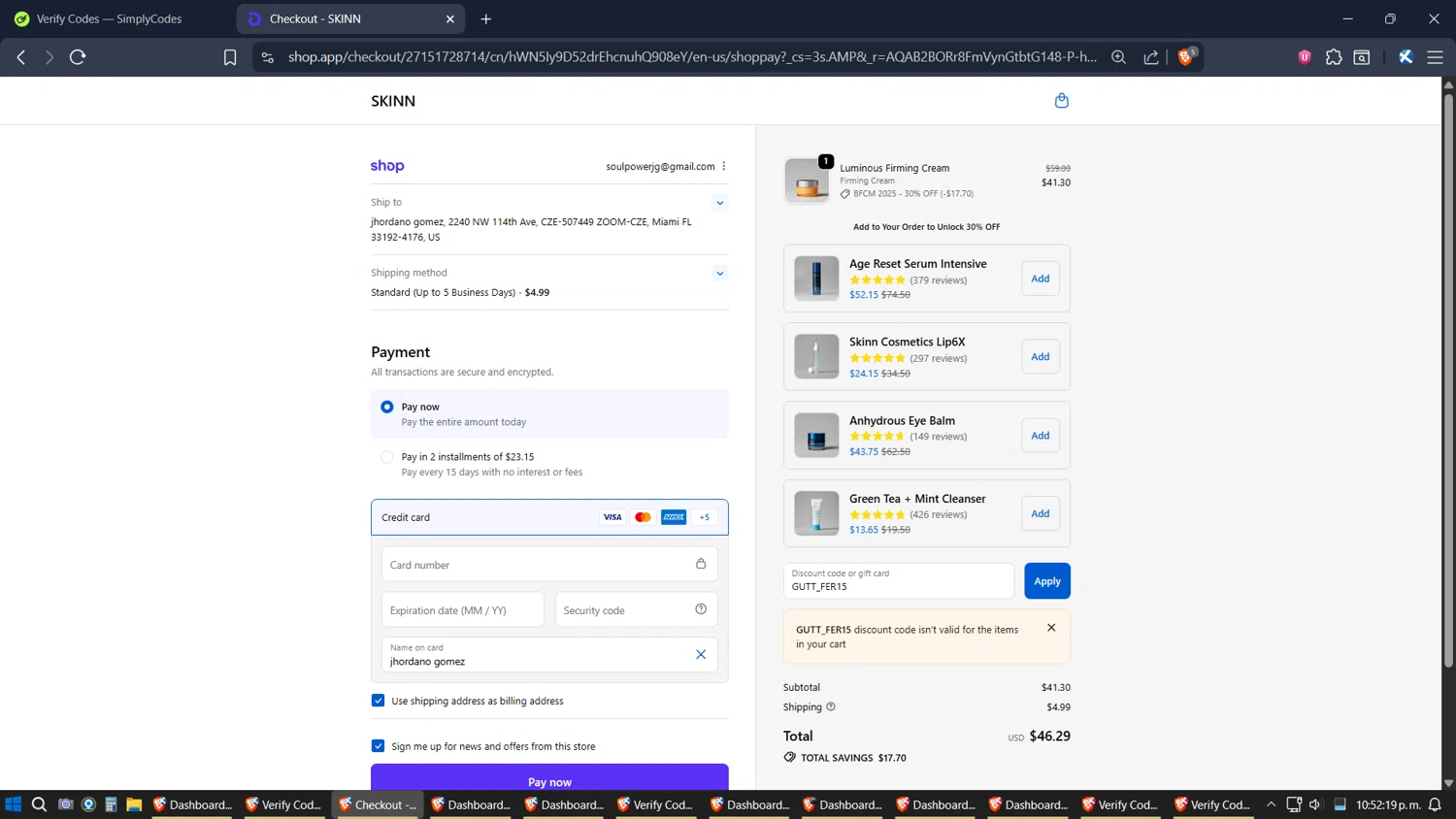
Task: Add Age Reset Serum Intensive to order
Action: click(1041, 278)
